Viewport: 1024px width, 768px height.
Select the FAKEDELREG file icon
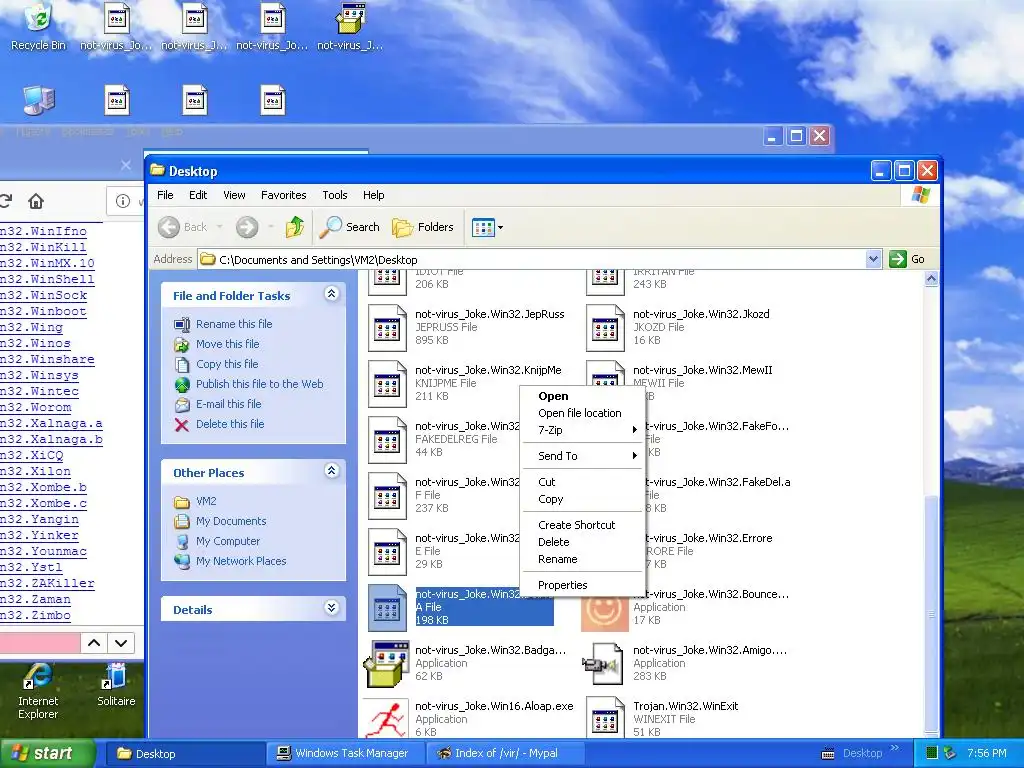click(x=387, y=440)
